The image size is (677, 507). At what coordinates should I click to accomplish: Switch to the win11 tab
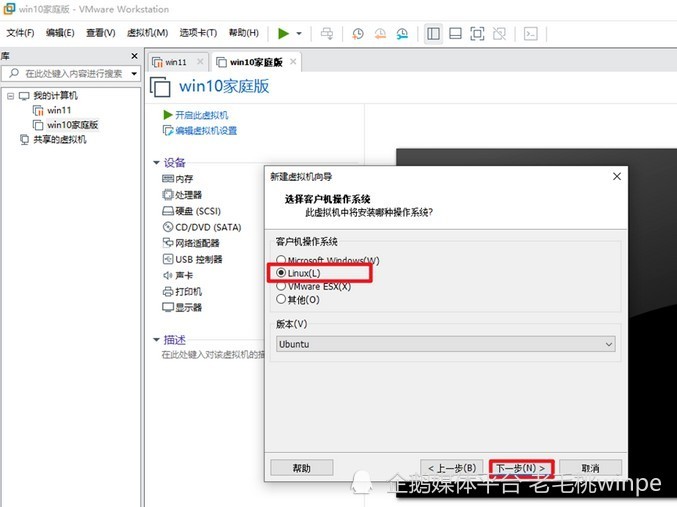(x=176, y=62)
